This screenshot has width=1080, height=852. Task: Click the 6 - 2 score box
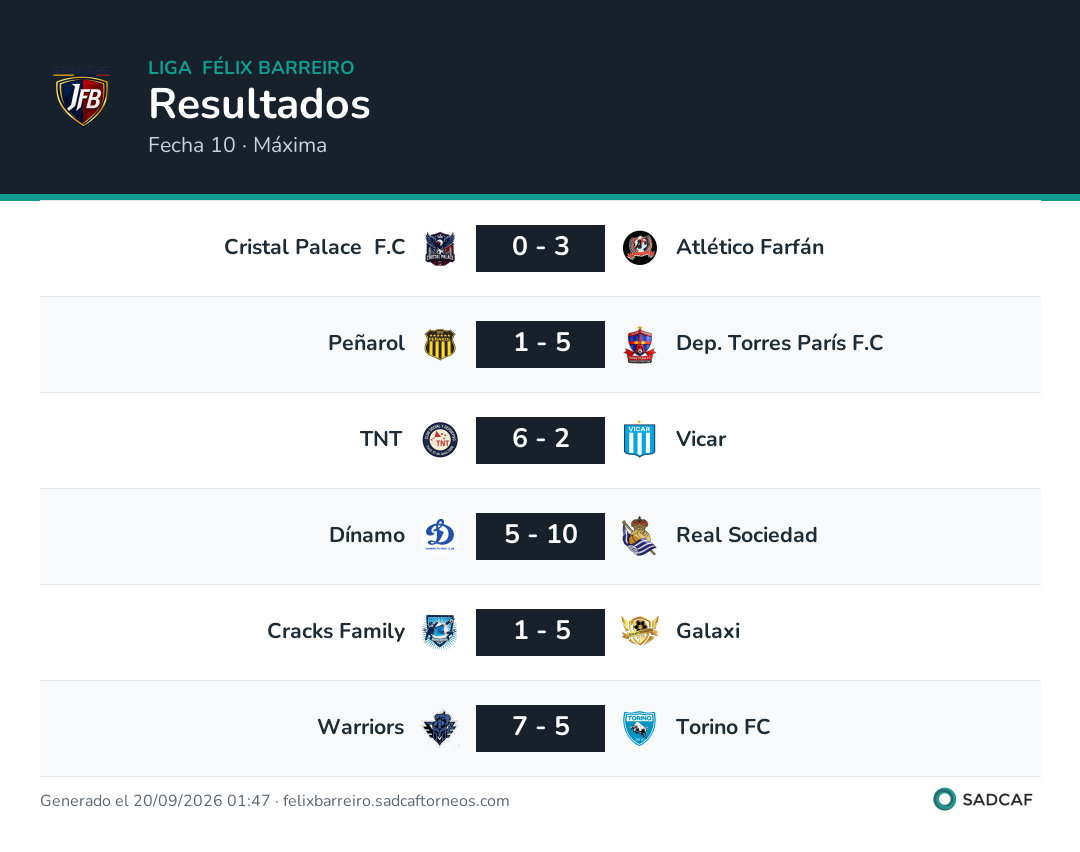[541, 440]
